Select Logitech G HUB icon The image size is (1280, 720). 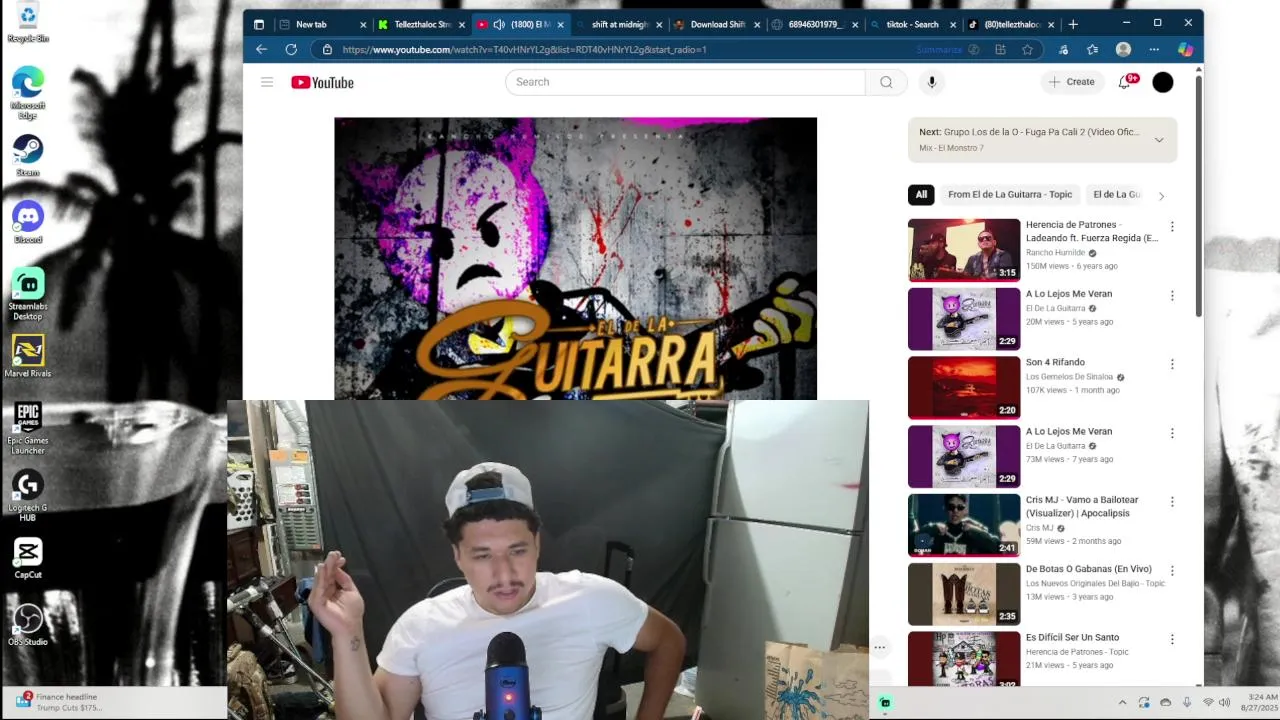[x=28, y=495]
